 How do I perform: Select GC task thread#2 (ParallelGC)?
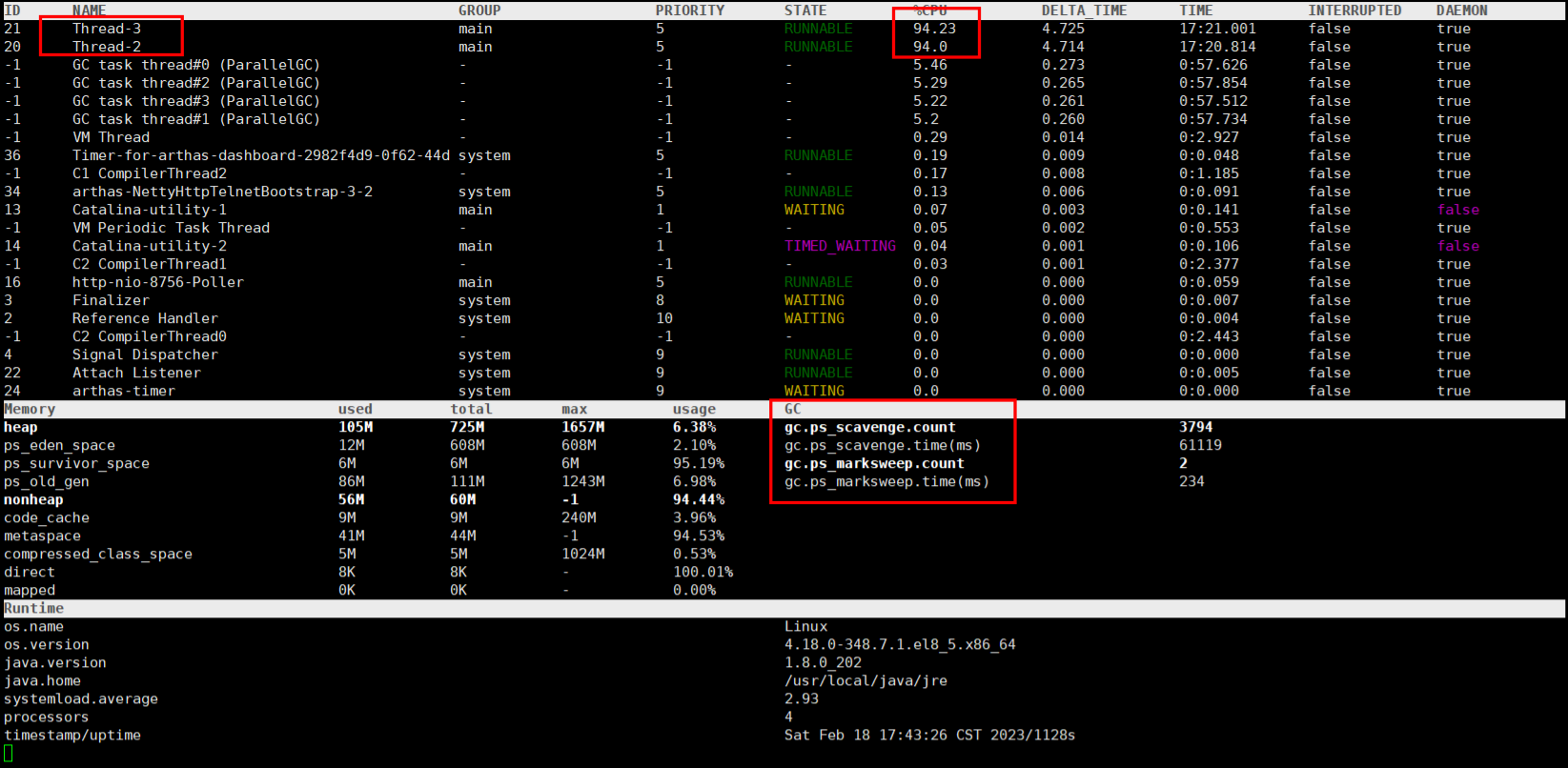coord(196,83)
